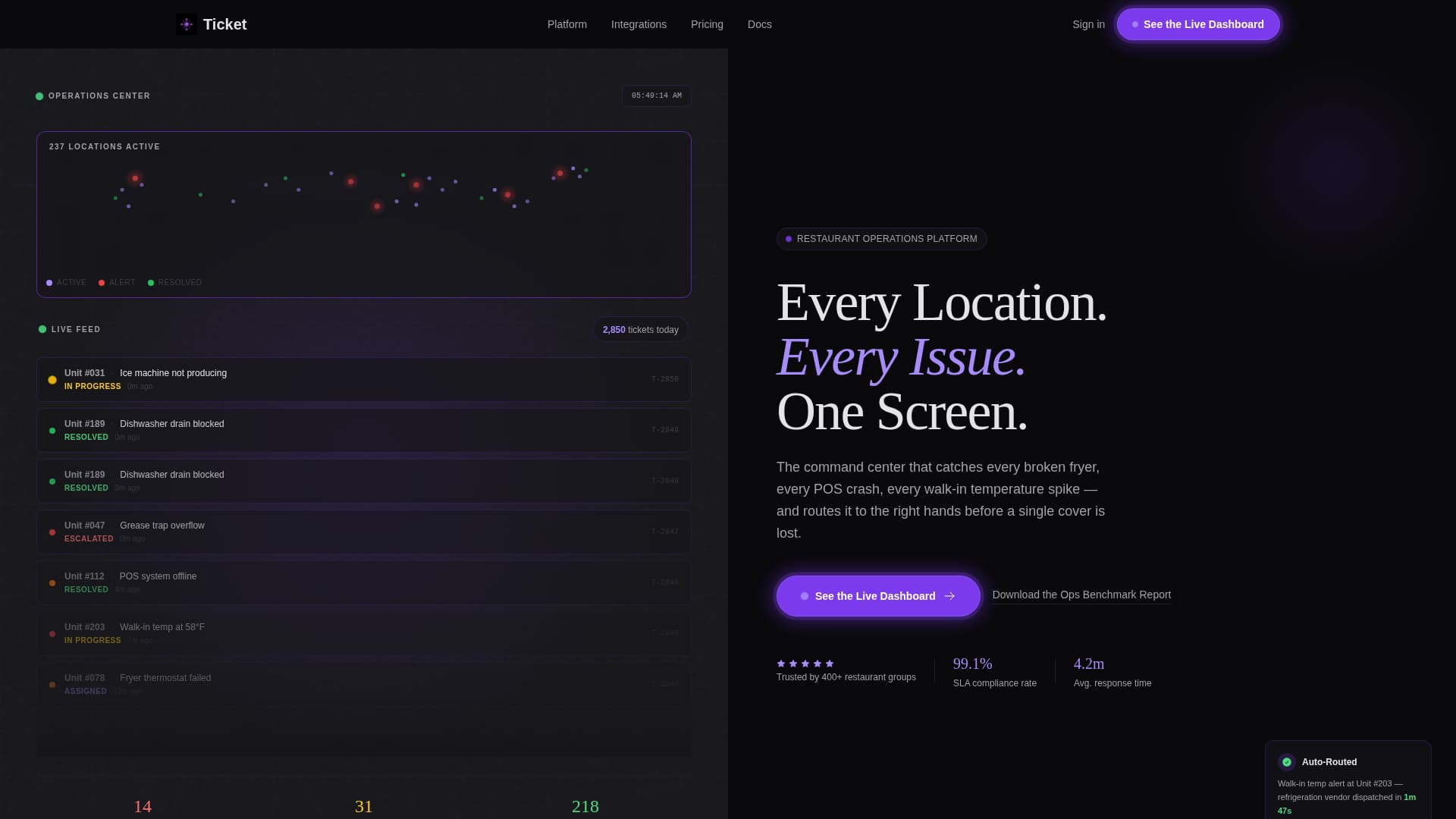Click the Sign in link
The height and width of the screenshot is (819, 1456).
pos(1088,24)
